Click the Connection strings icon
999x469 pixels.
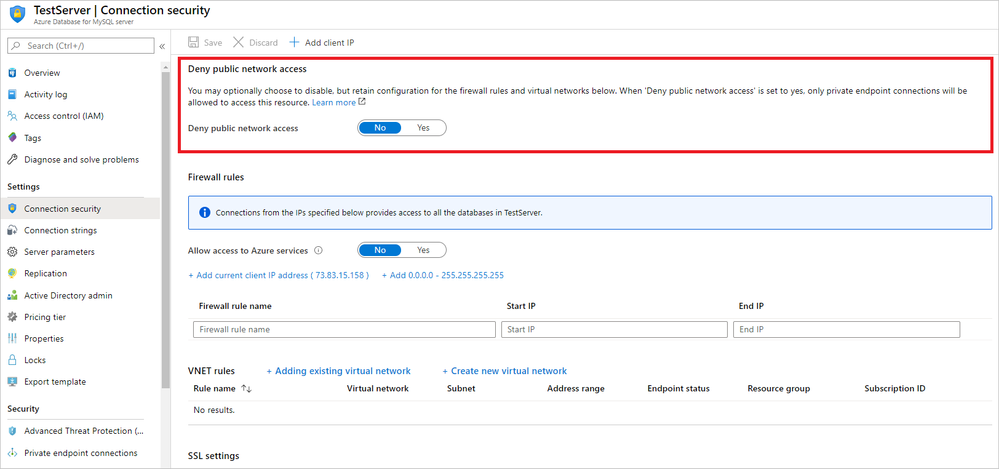[11, 230]
